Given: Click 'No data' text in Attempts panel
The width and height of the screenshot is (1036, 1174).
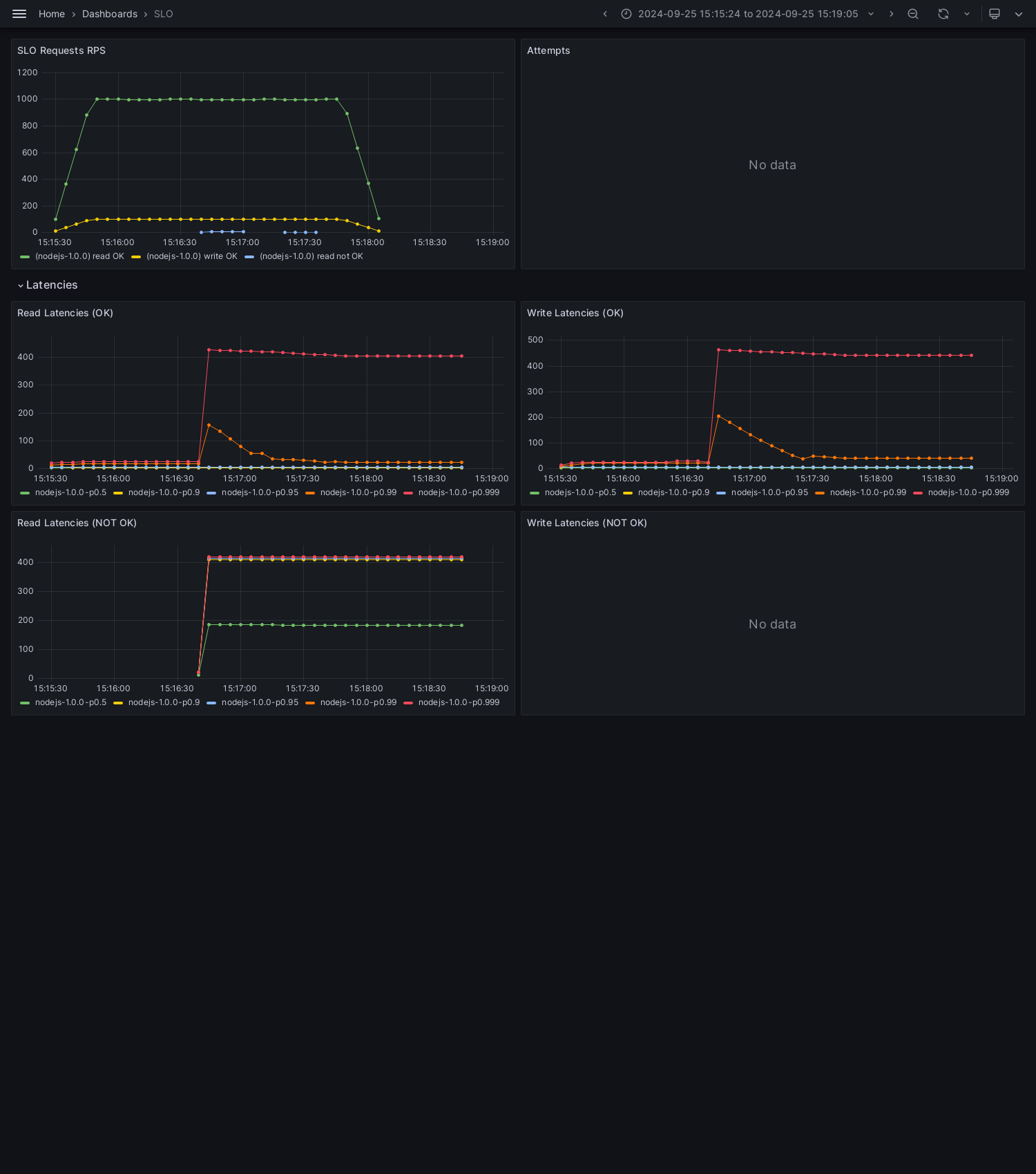Looking at the screenshot, I should (772, 165).
